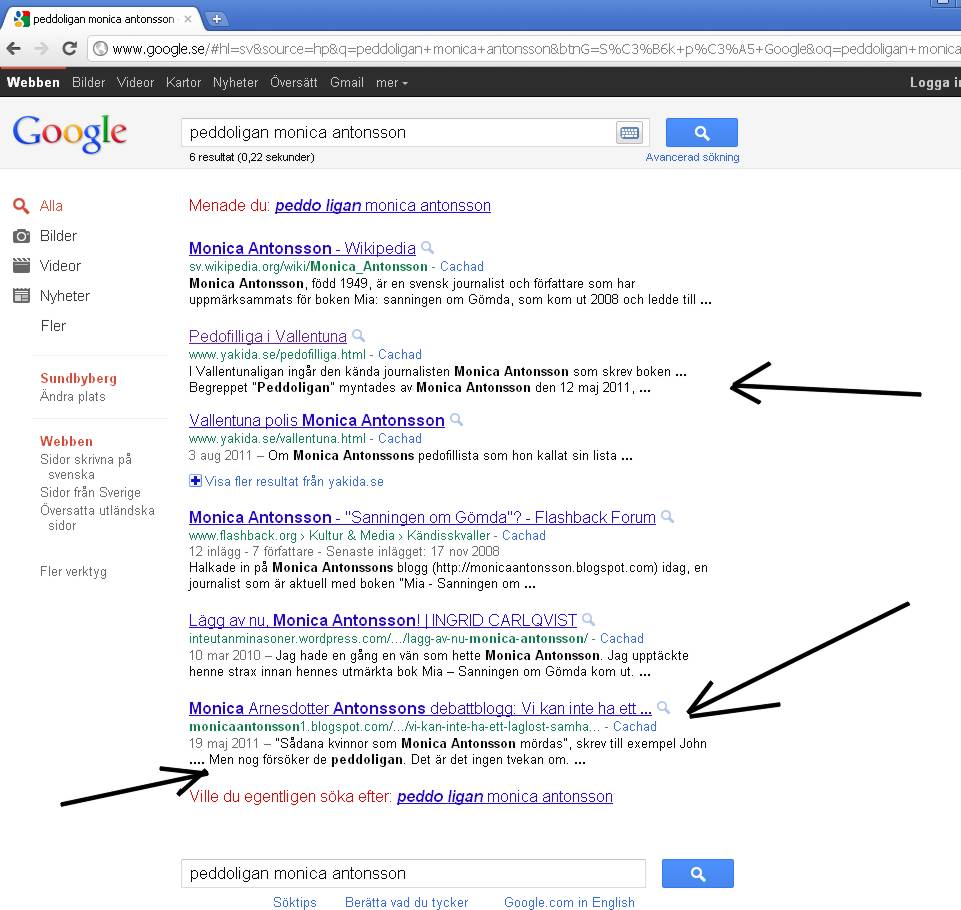
Task: Click 'Berätta vad du tycker' link
Action: pyautogui.click(x=406, y=902)
